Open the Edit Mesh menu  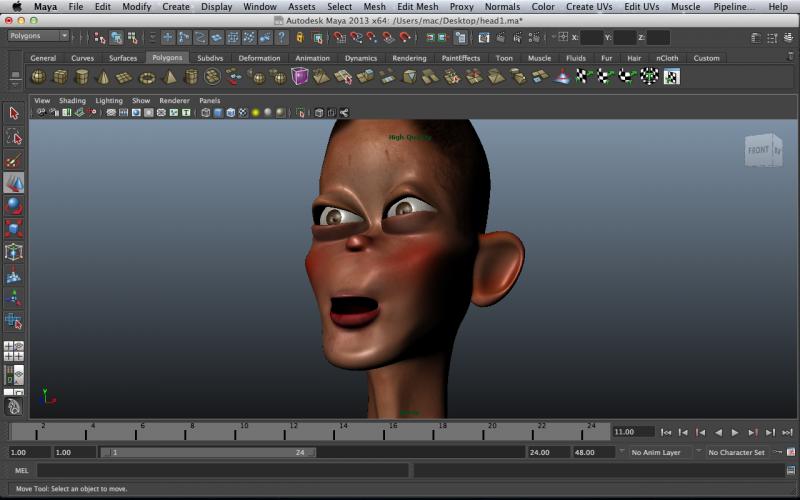[417, 7]
